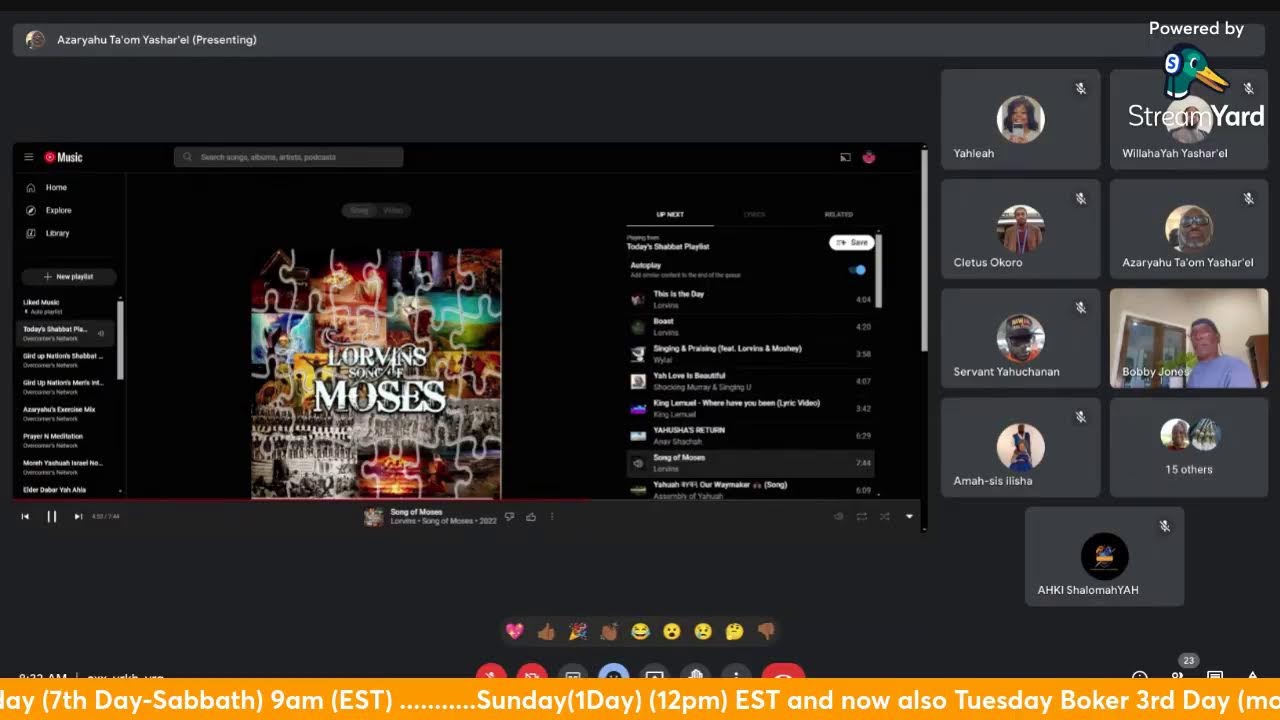This screenshot has width=1280, height=720.
Task: Save the queue with the Save button
Action: 852,242
